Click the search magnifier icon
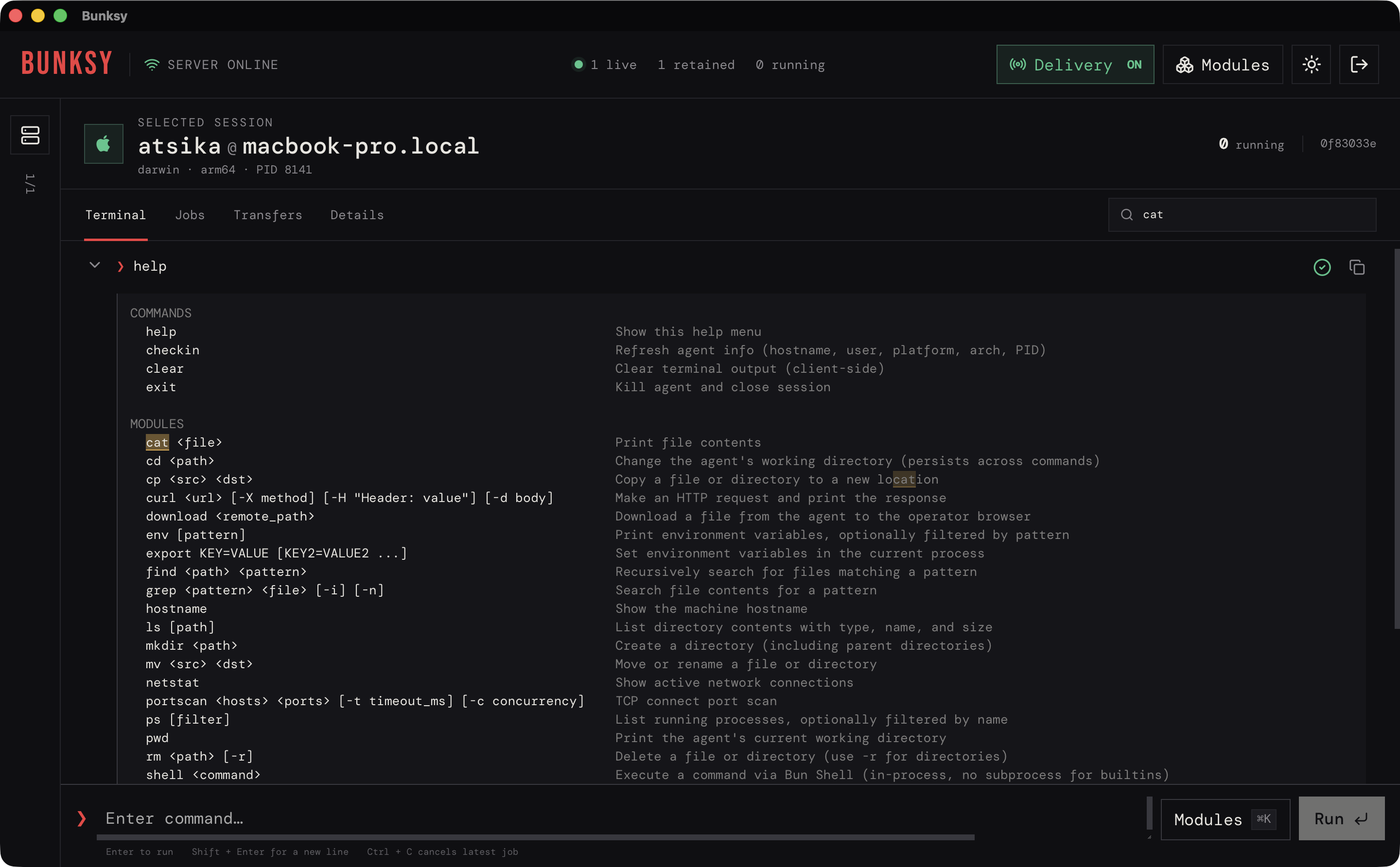1400x867 pixels. click(x=1126, y=214)
